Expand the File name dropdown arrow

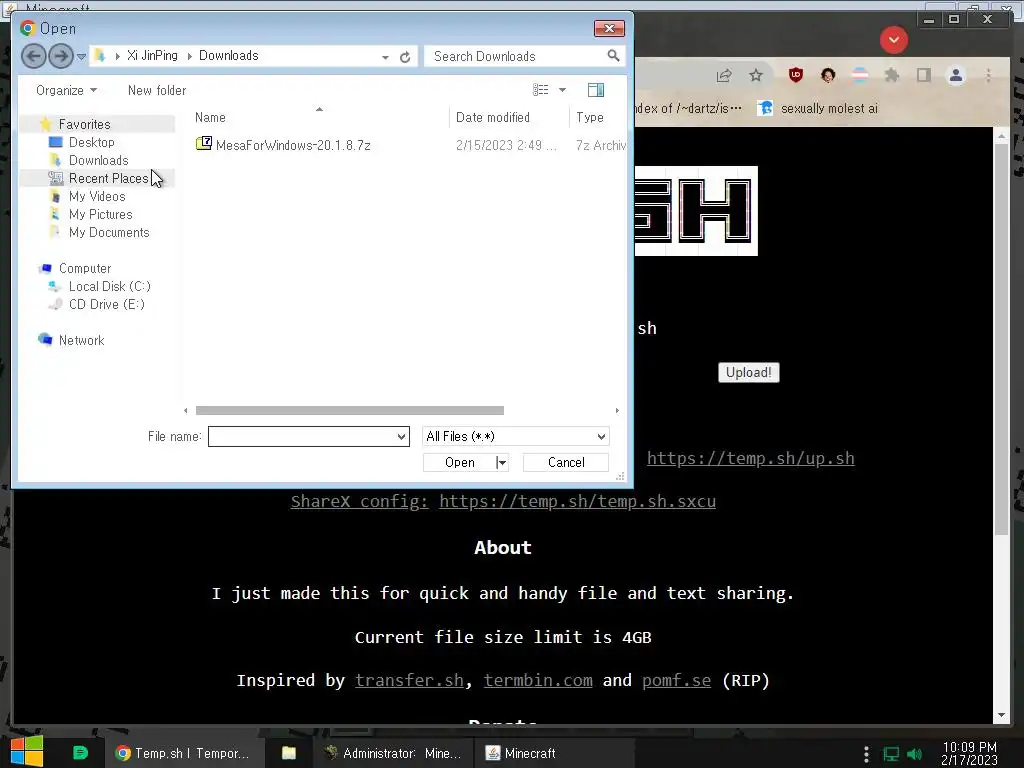click(x=402, y=436)
